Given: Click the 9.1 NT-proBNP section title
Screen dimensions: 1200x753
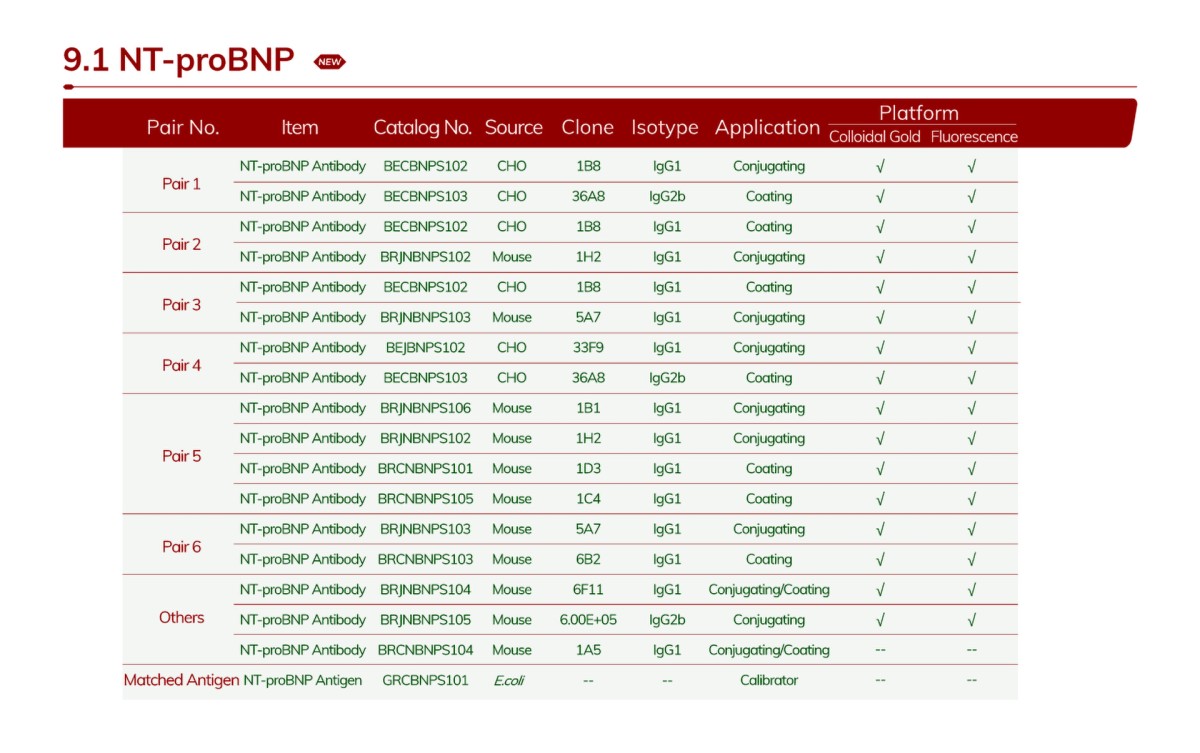Looking at the screenshot, I should pyautogui.click(x=180, y=57).
